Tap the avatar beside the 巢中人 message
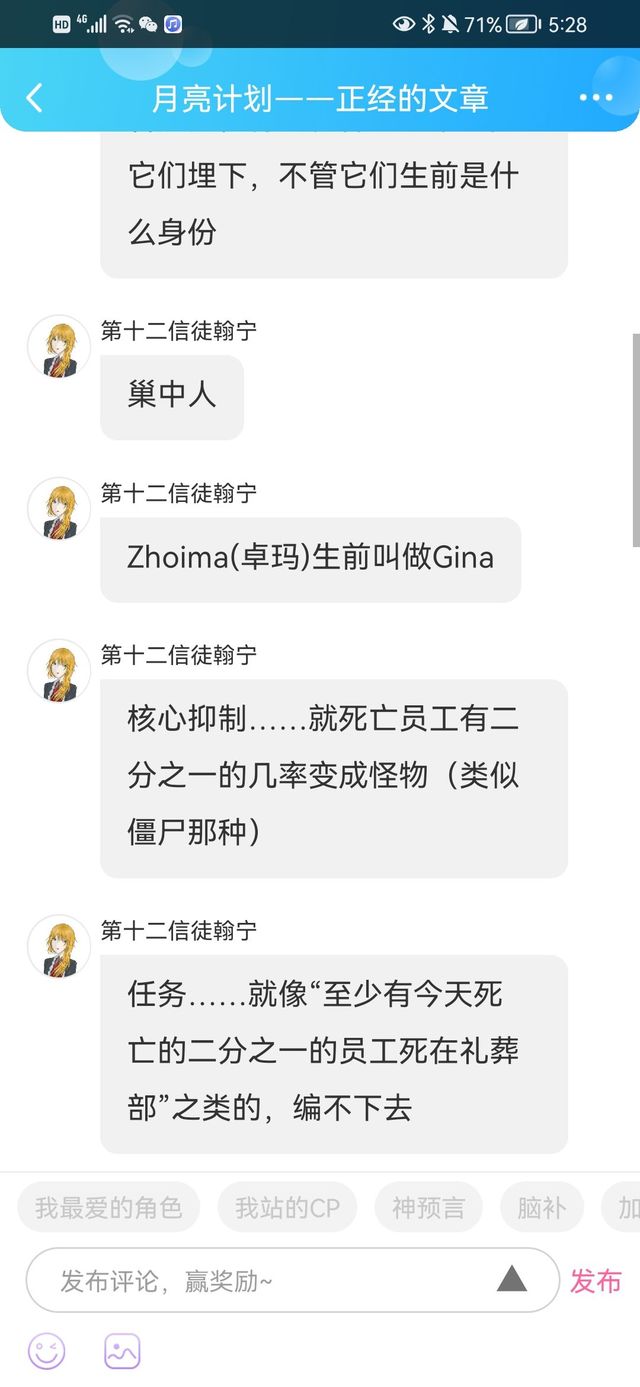 tap(59, 346)
